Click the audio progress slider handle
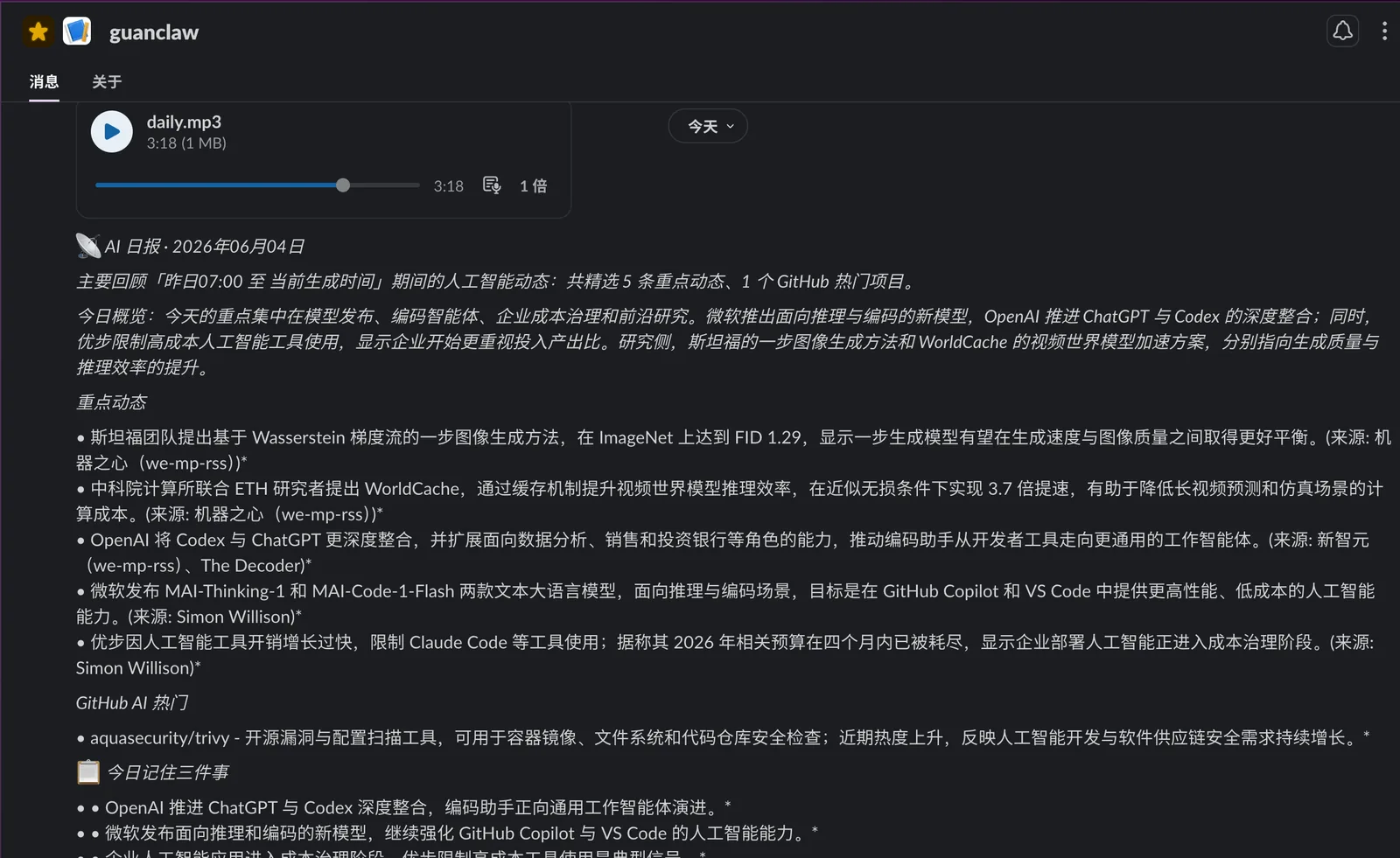1400x858 pixels. (343, 185)
